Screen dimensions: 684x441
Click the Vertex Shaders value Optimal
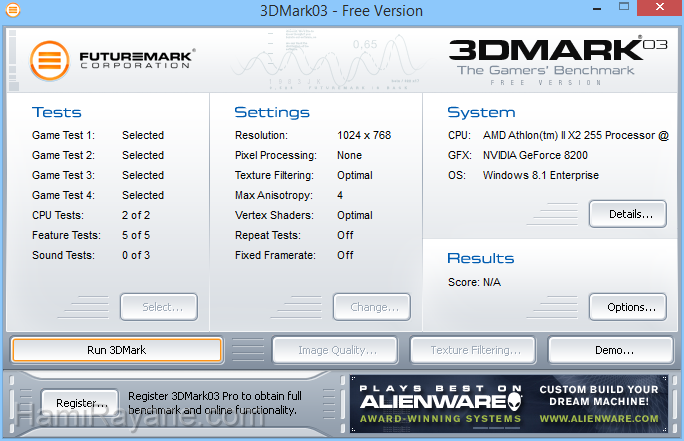point(355,215)
